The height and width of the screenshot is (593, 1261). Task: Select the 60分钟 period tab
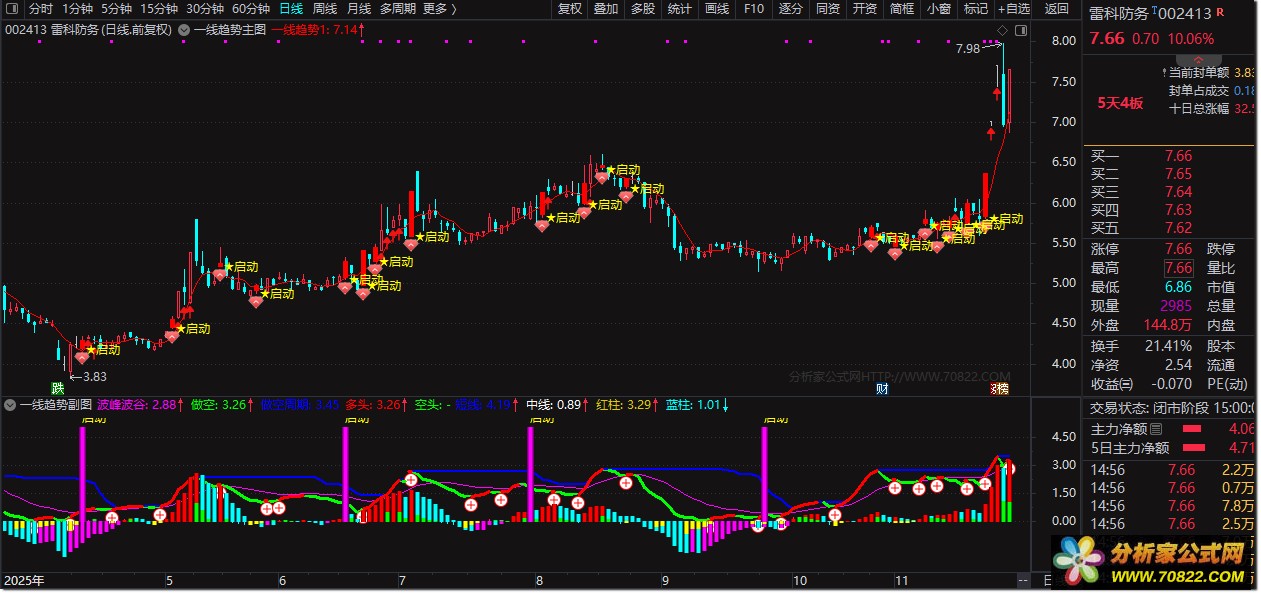click(251, 9)
